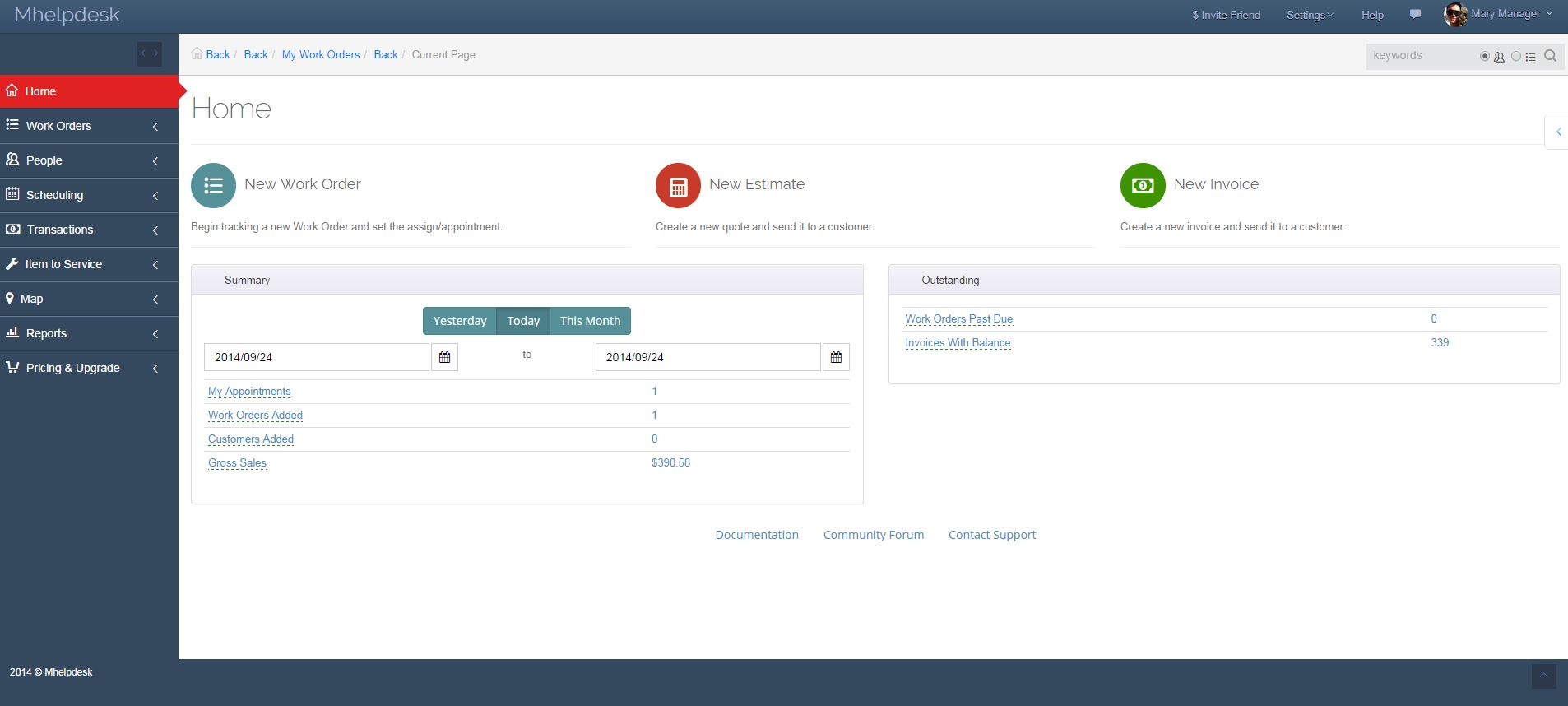Expand the People sidebar chevron
Screen dimensions: 1568x706
coord(155,160)
